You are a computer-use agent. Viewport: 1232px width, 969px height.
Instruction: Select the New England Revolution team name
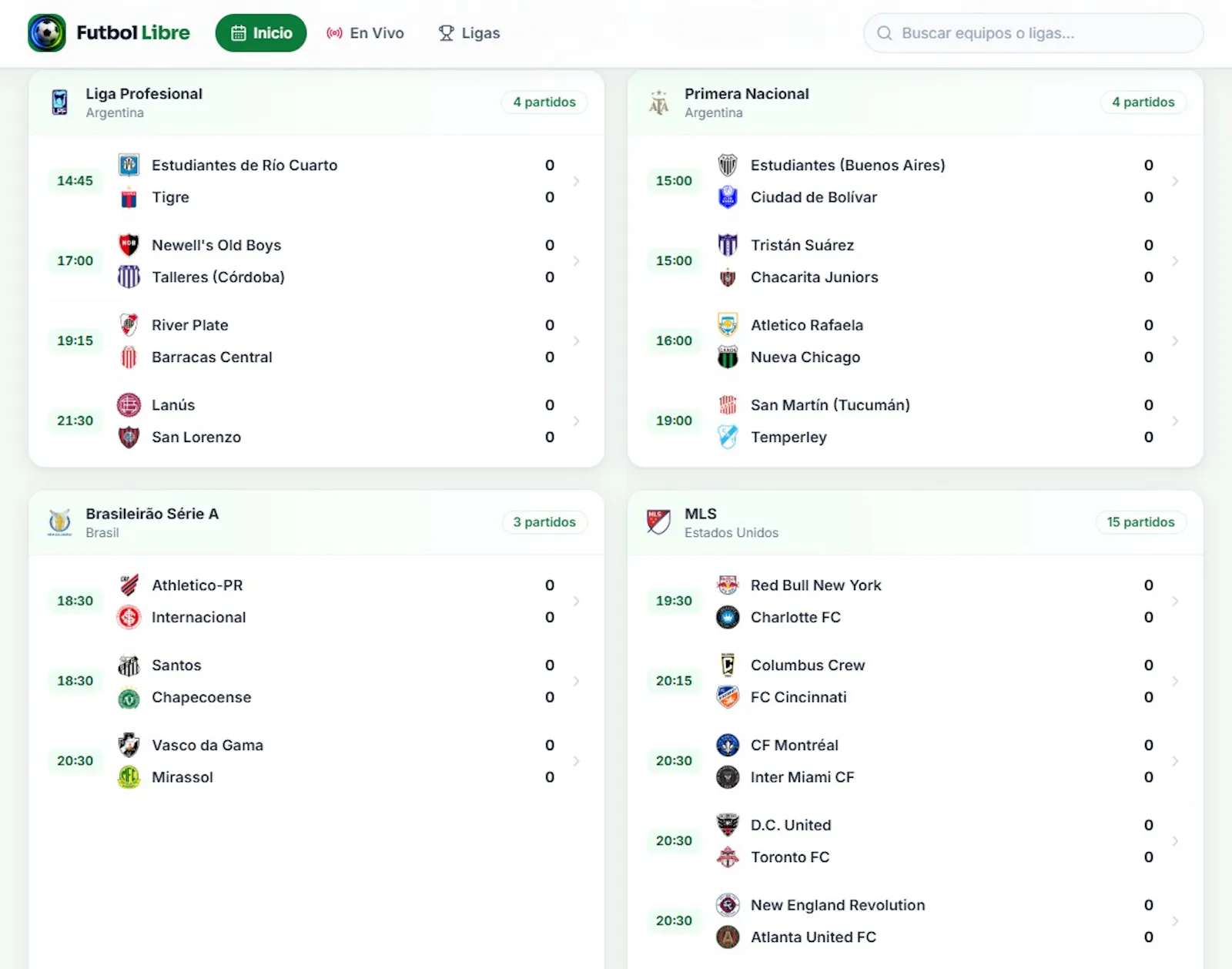838,906
